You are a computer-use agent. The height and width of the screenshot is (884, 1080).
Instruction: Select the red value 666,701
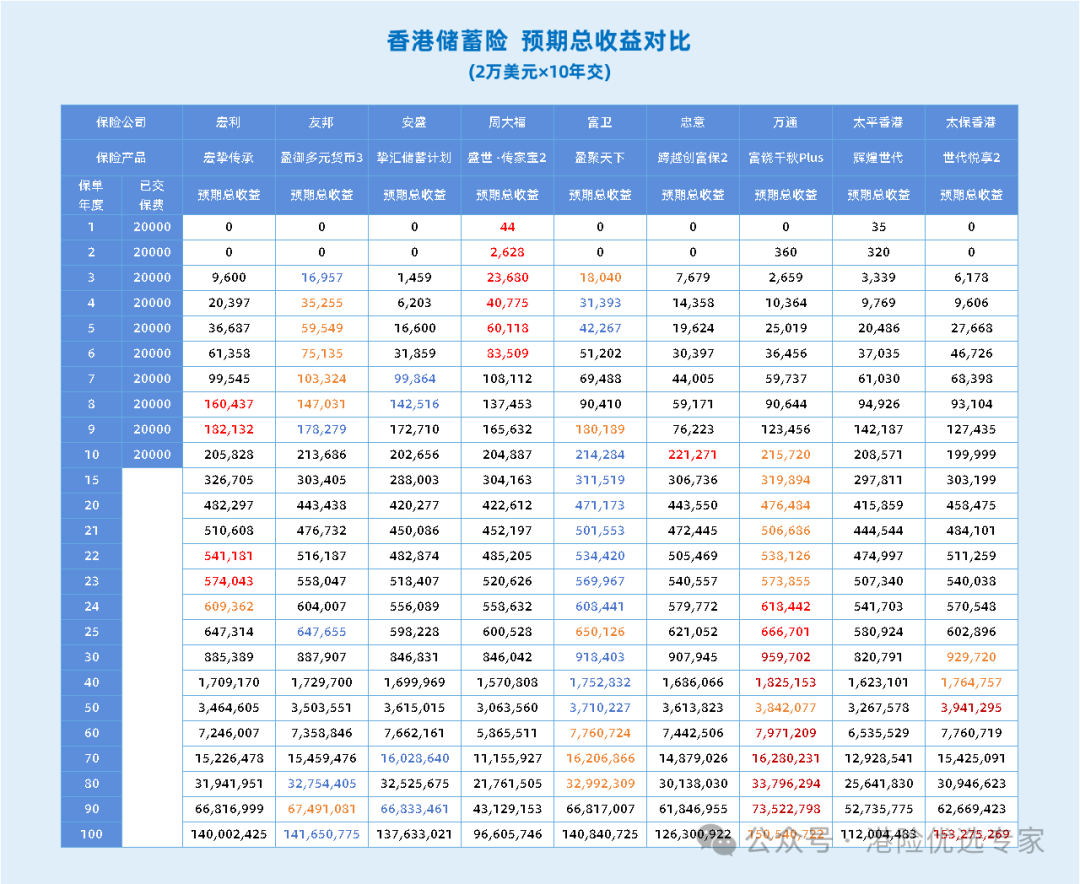pos(786,632)
